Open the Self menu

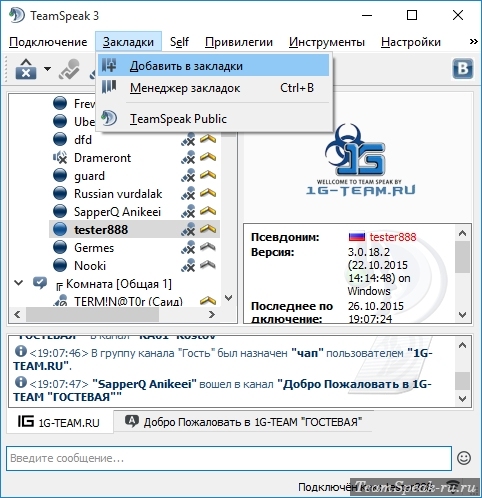point(179,42)
